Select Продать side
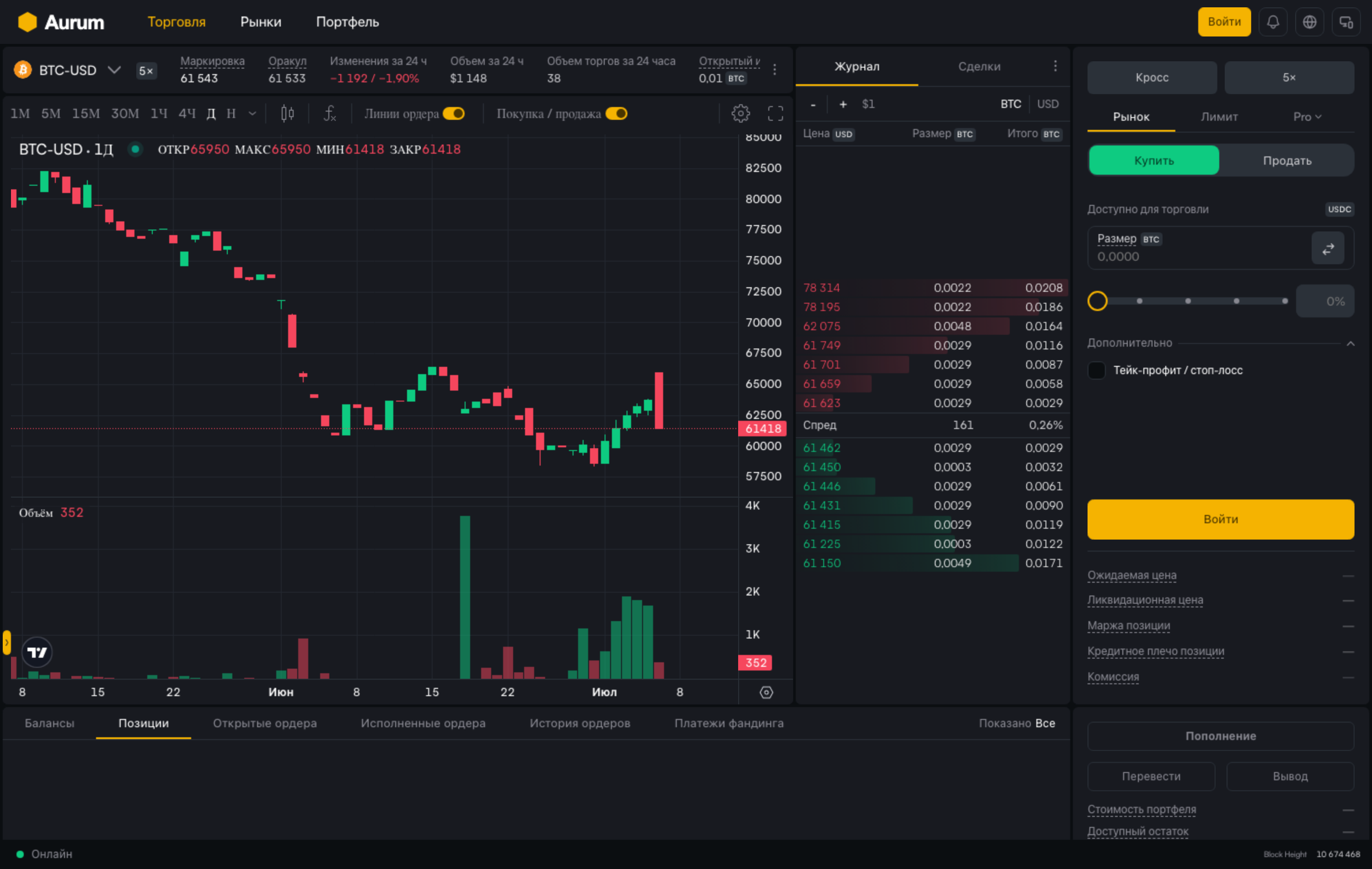This screenshot has width=1372, height=869. [1286, 160]
